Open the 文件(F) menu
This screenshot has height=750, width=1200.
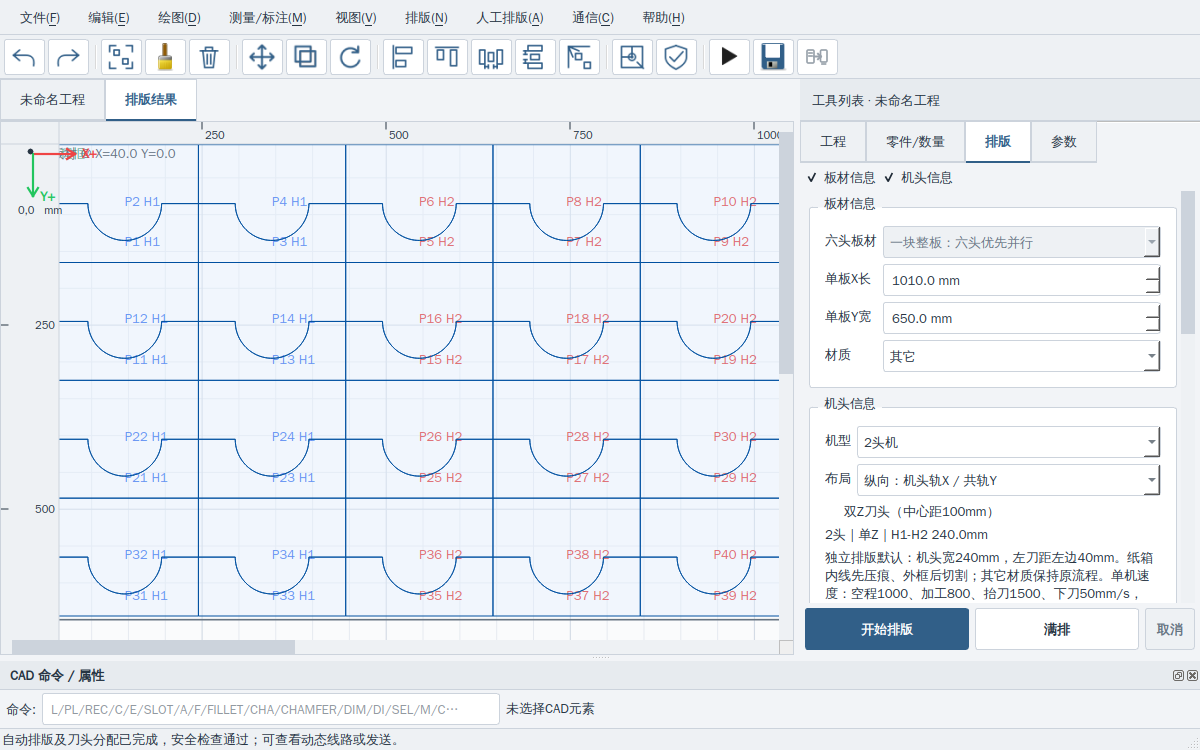pyautogui.click(x=40, y=17)
